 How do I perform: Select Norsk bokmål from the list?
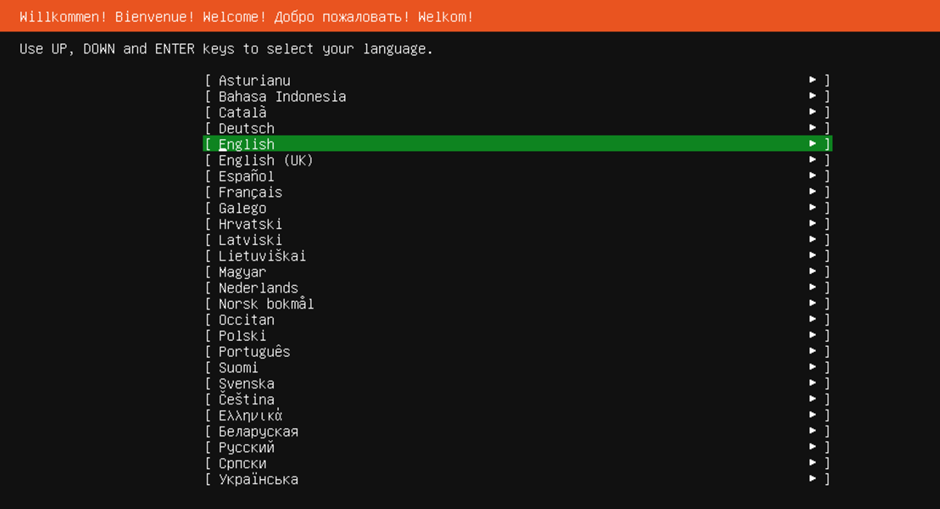click(x=266, y=304)
